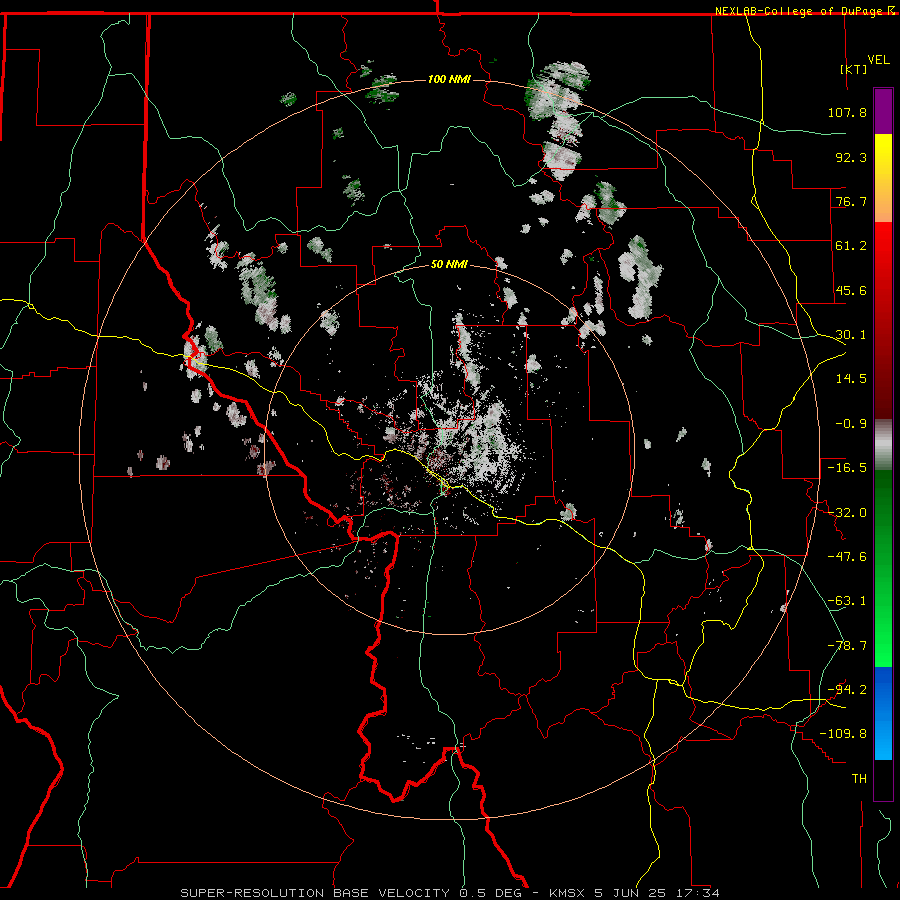The height and width of the screenshot is (900, 900).
Task: Click the -78.7 velocity scale value
Action: coord(847,646)
